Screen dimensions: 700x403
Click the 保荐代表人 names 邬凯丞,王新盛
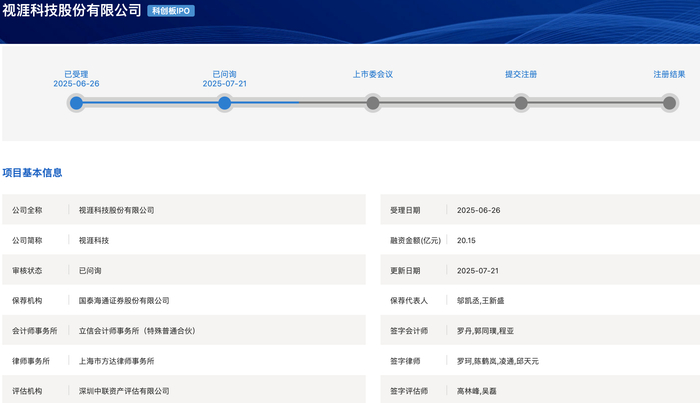[x=480, y=301]
